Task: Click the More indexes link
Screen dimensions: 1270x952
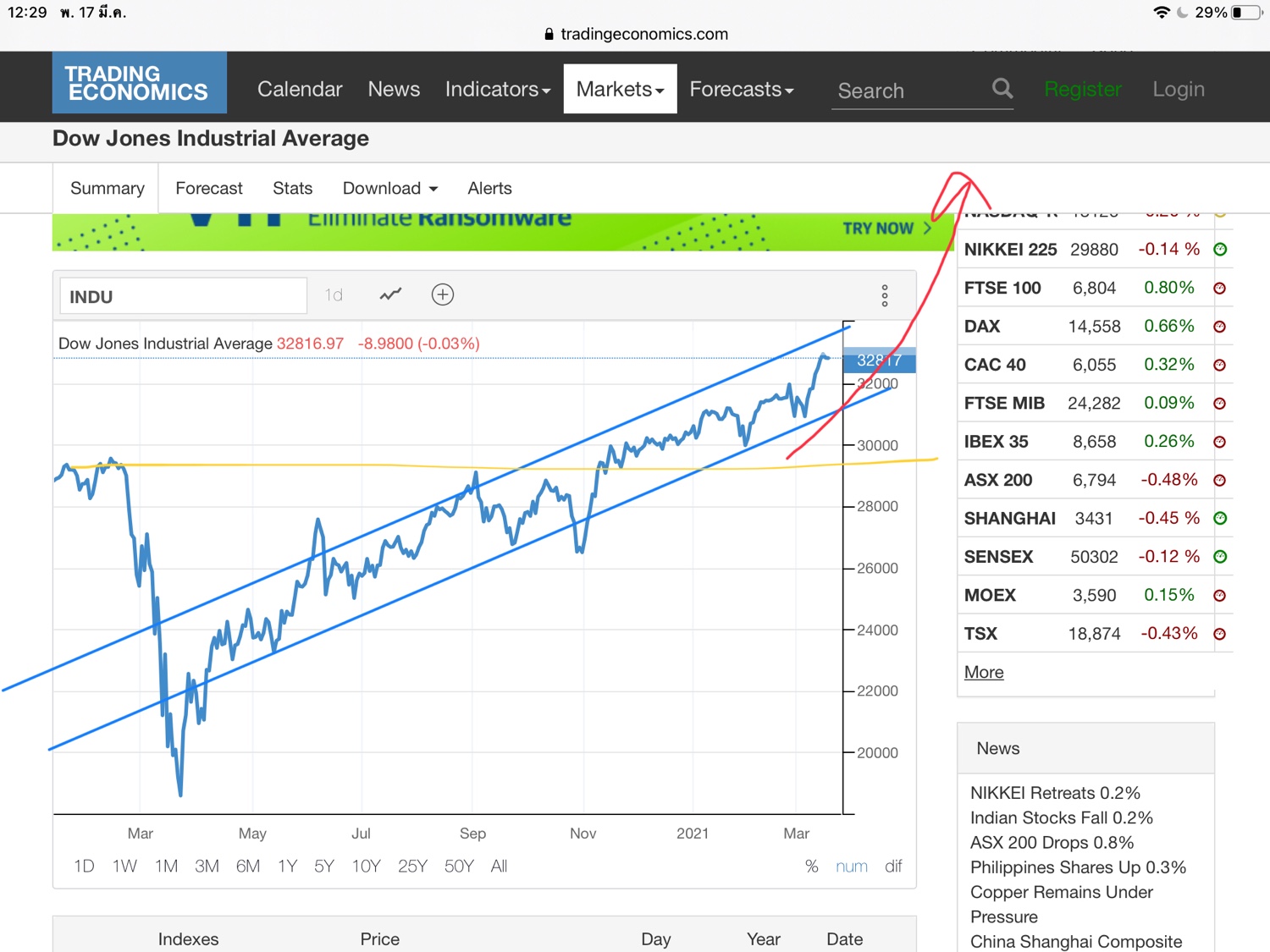Action: pyautogui.click(x=984, y=672)
